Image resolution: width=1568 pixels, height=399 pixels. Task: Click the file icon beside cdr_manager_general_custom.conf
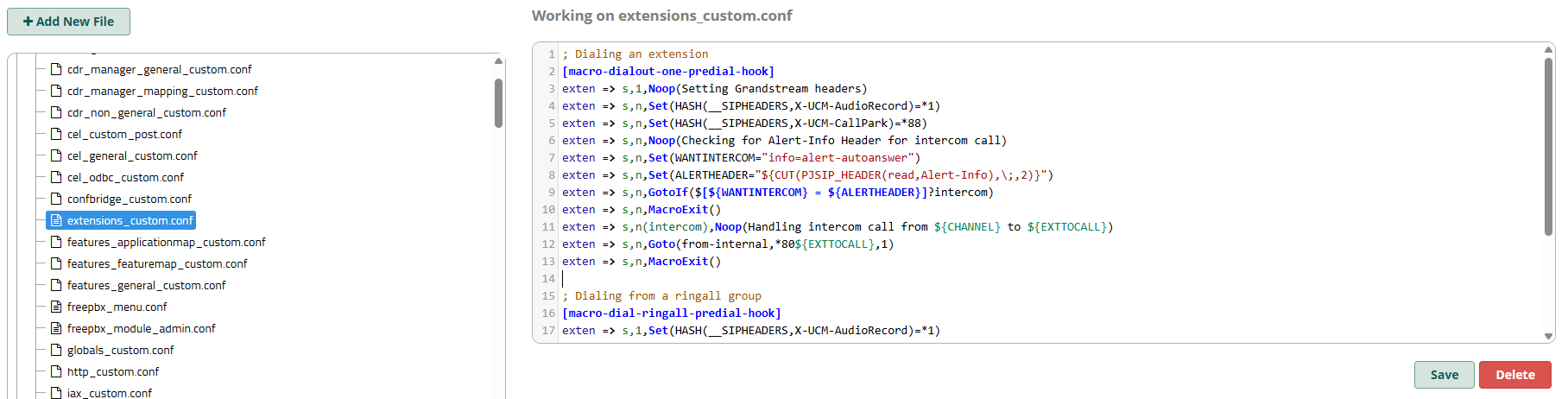(56, 69)
